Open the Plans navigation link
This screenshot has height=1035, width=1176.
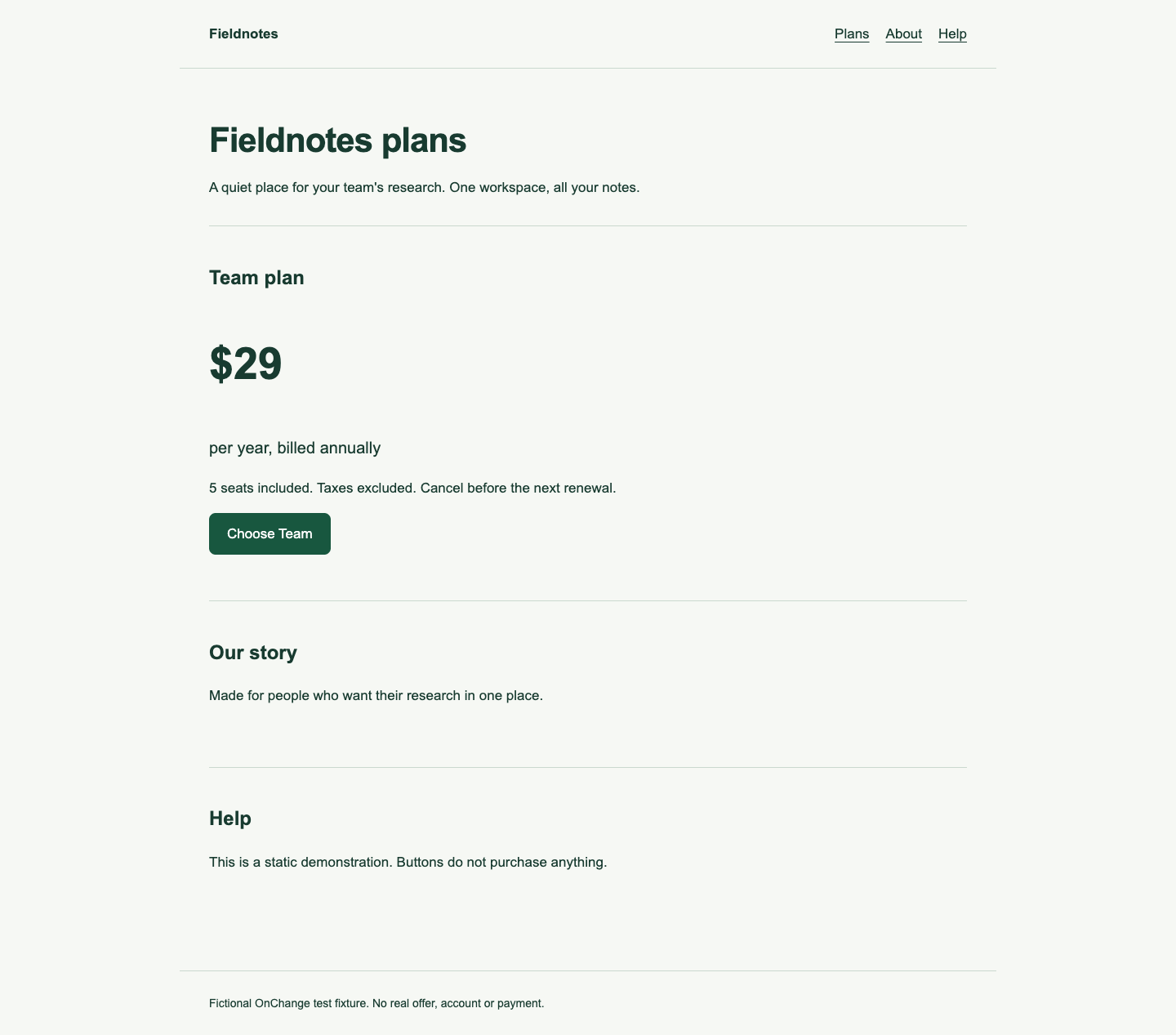[852, 33]
